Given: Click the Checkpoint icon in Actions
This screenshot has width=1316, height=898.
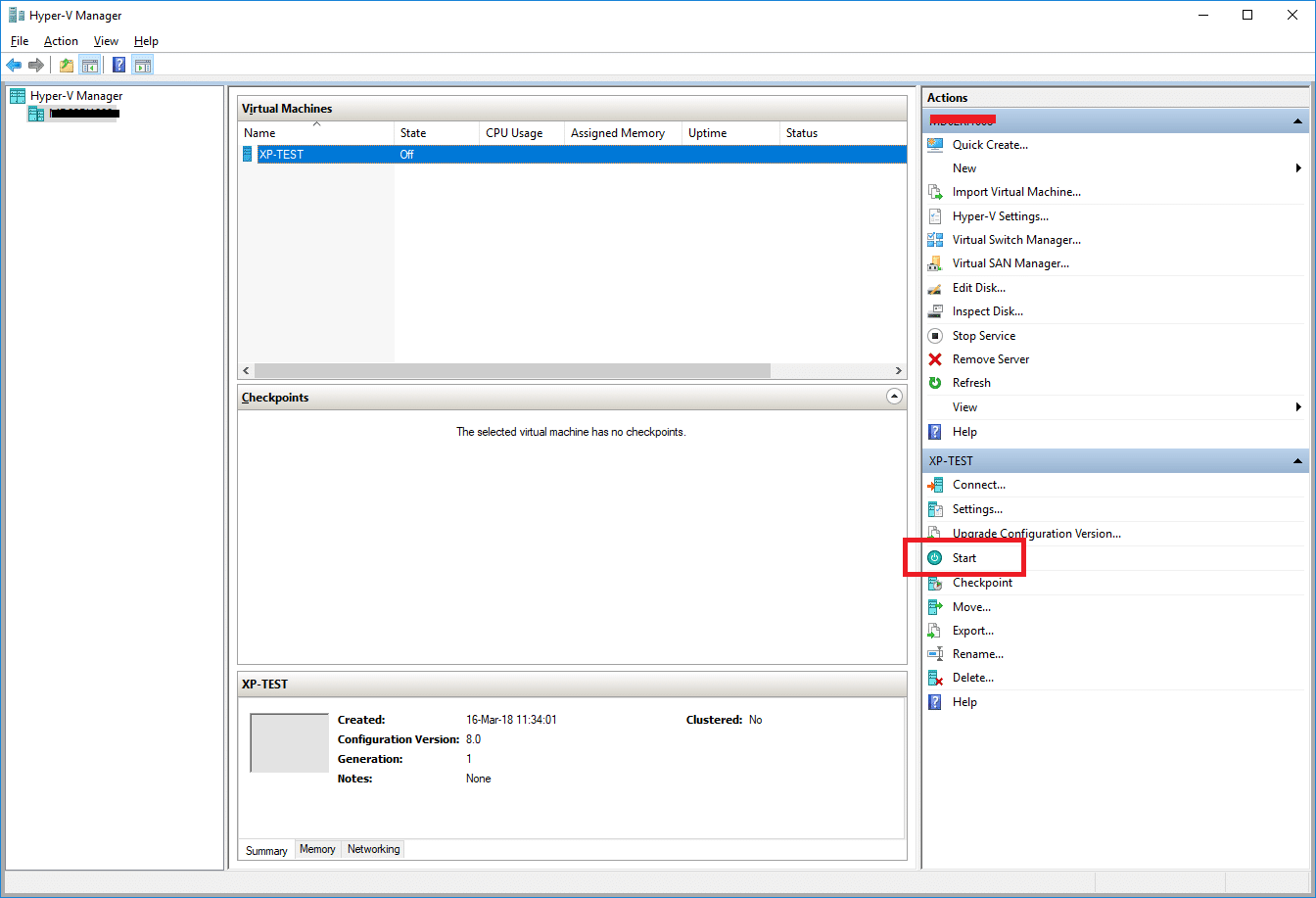Looking at the screenshot, I should pos(935,583).
